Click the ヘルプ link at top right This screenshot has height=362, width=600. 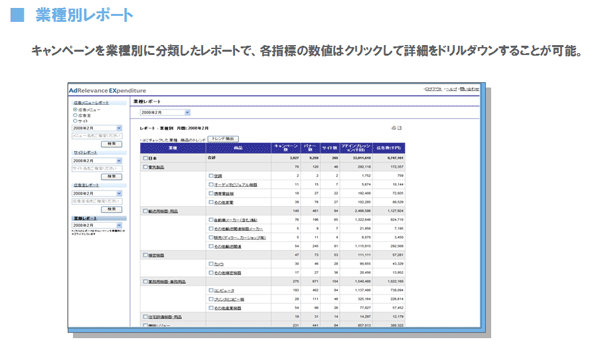coord(451,89)
